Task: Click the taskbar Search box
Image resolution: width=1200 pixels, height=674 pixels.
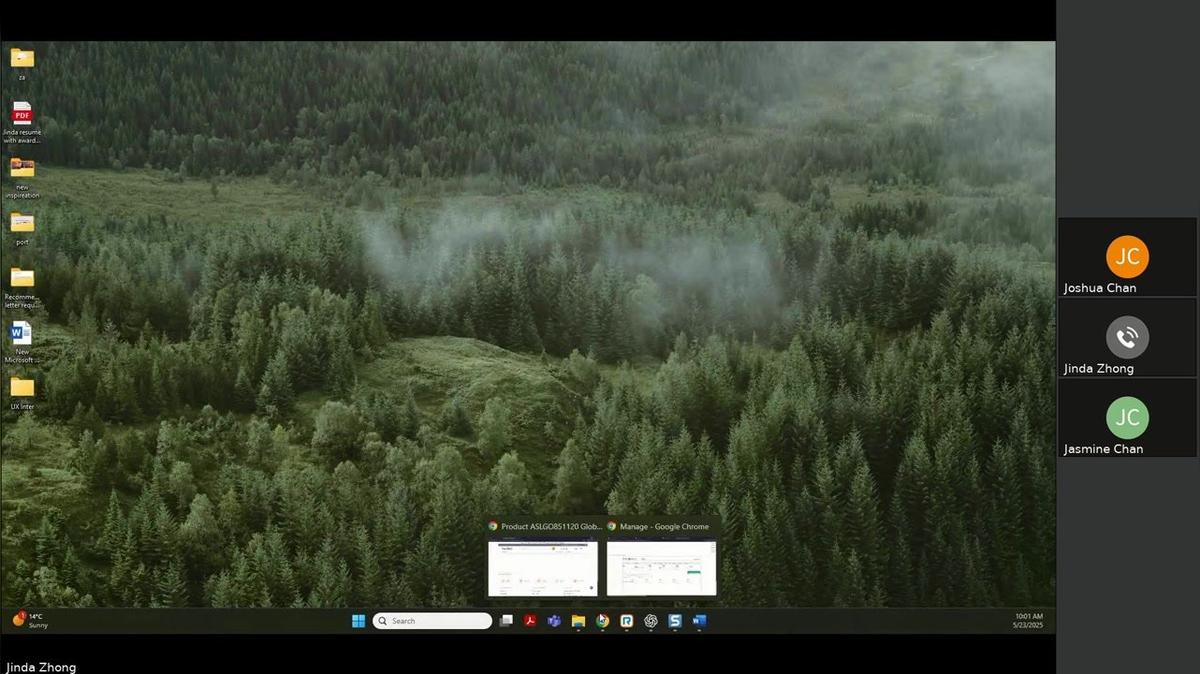Action: click(431, 620)
